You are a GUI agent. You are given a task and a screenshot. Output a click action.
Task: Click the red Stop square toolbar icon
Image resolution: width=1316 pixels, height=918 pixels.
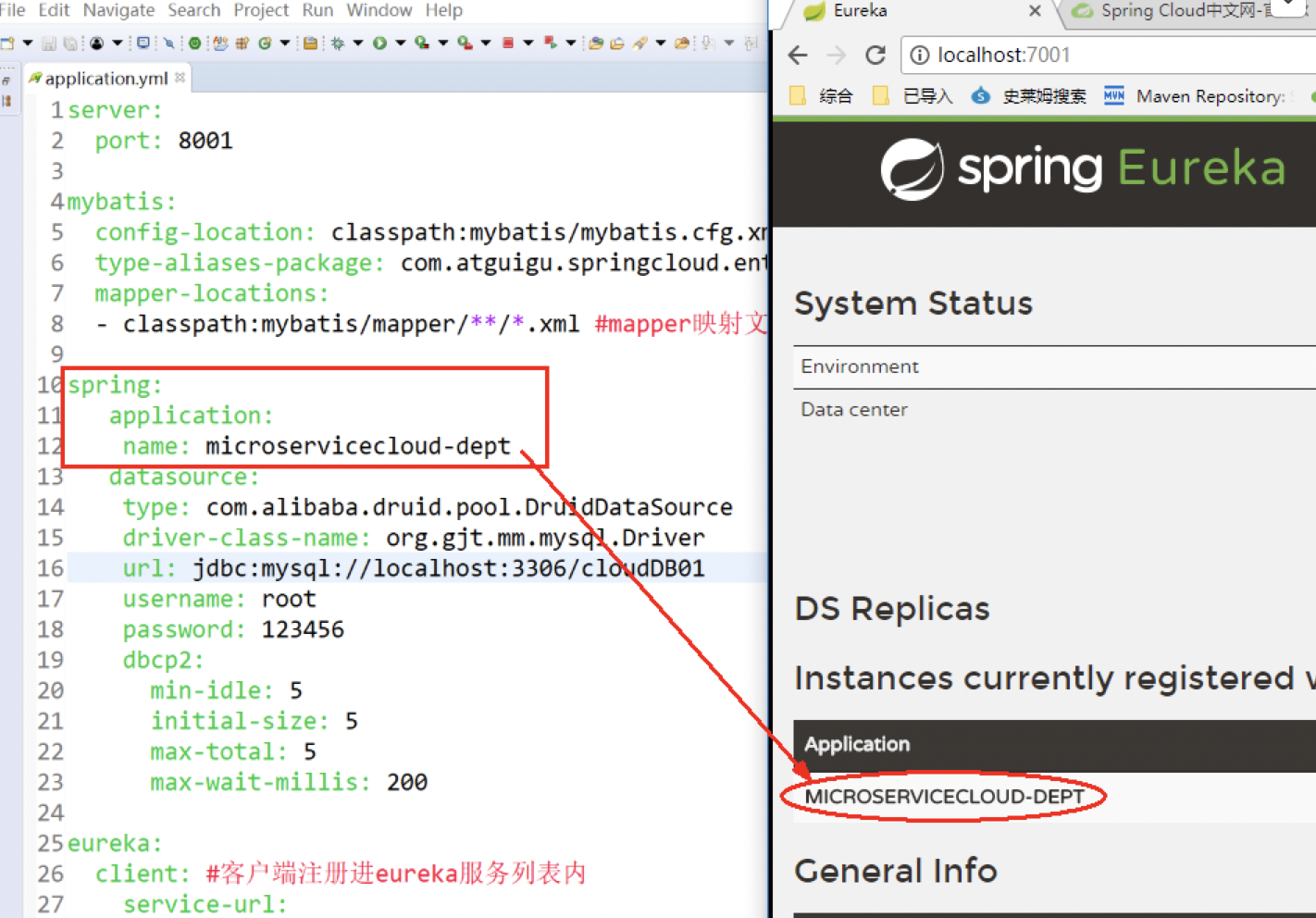508,43
